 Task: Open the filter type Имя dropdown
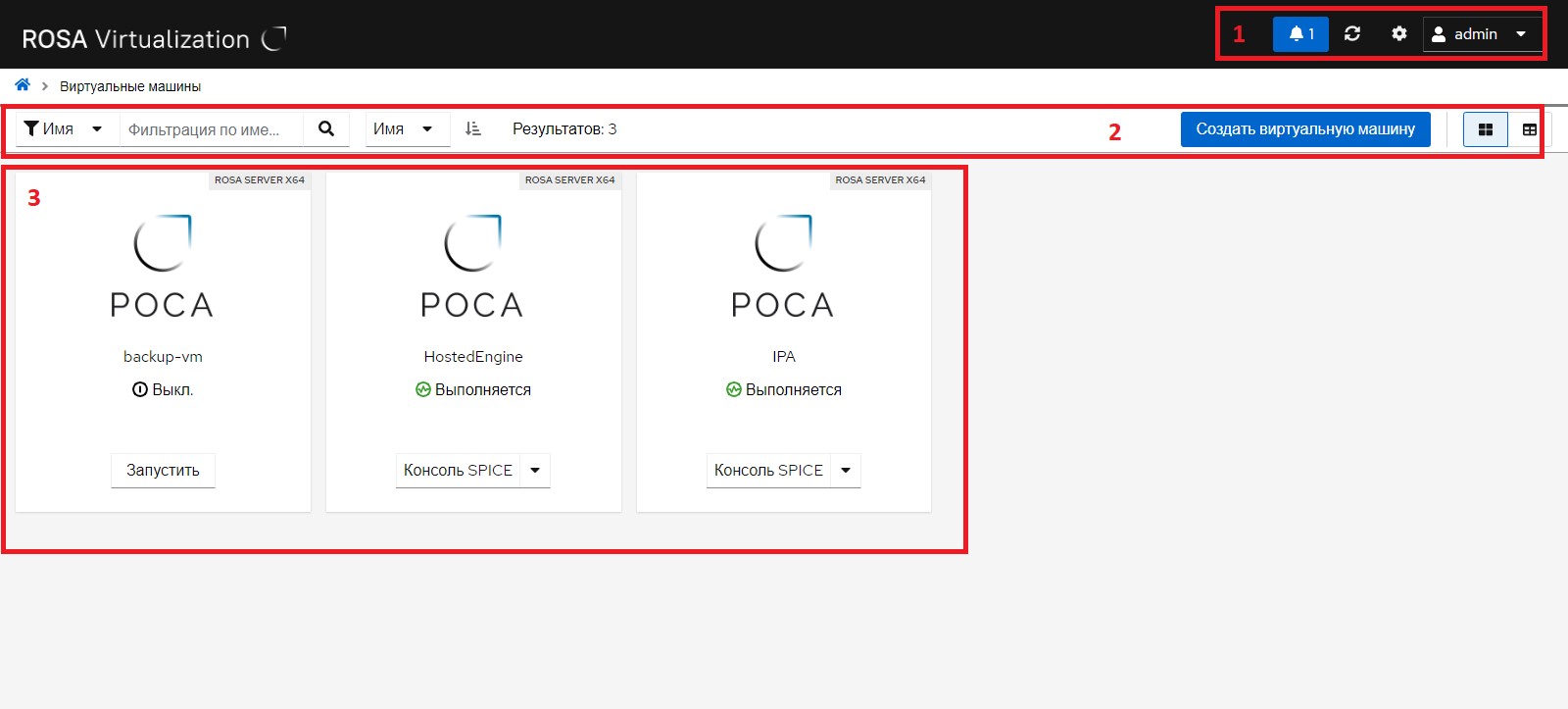point(65,129)
